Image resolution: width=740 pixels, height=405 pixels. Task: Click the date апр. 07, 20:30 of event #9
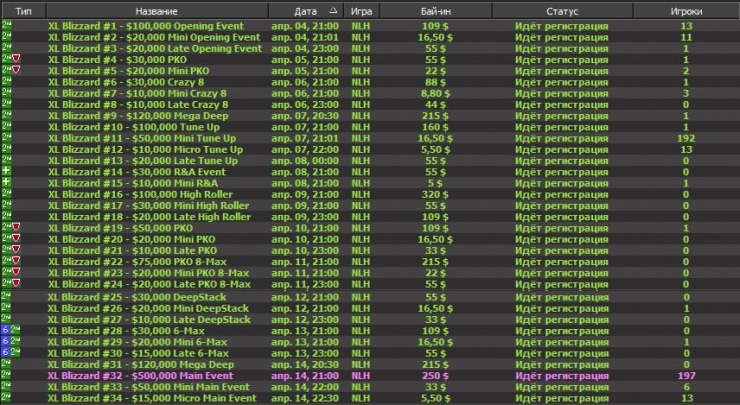[305, 116]
